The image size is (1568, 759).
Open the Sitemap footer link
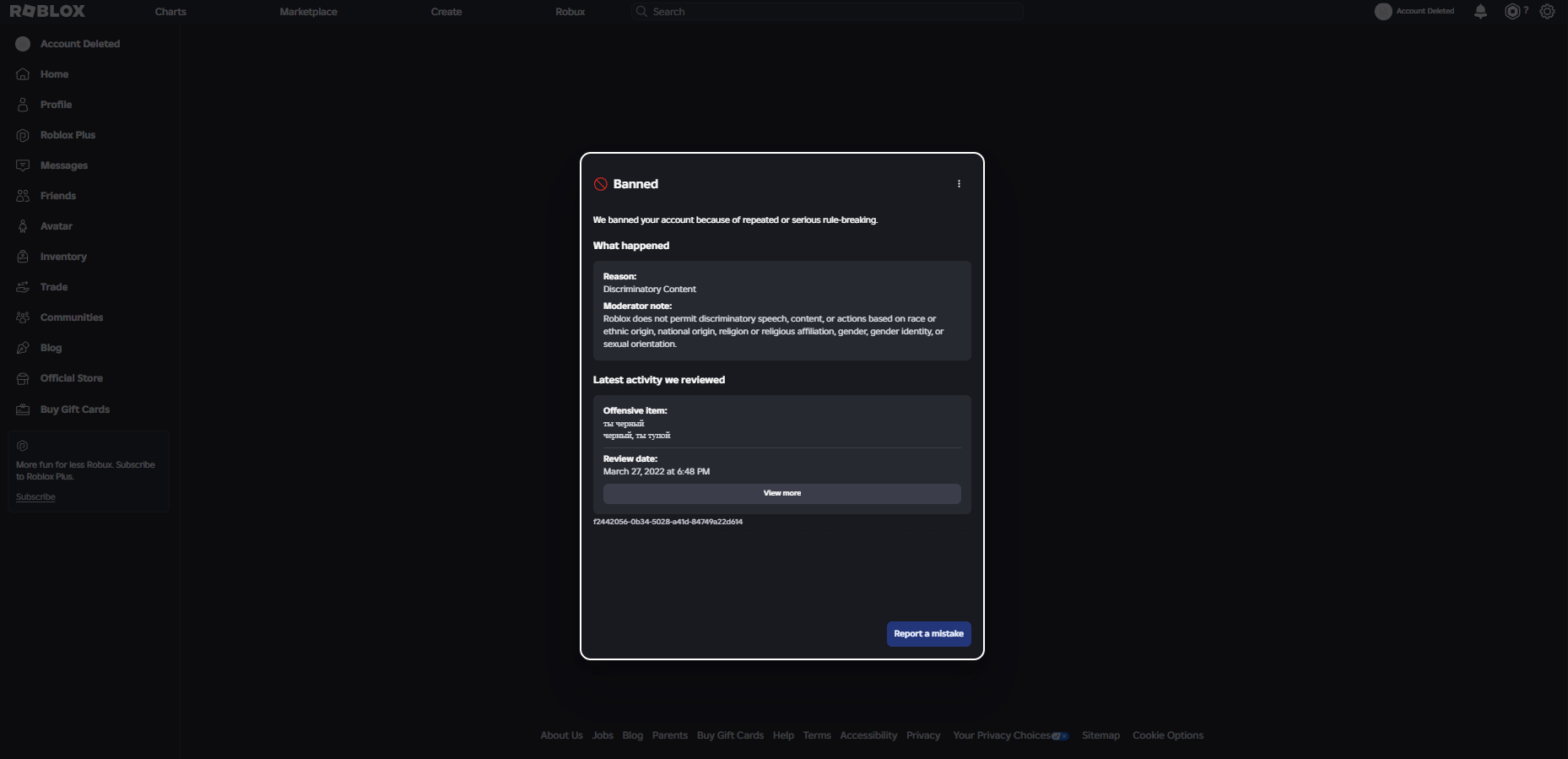pyautogui.click(x=1101, y=735)
